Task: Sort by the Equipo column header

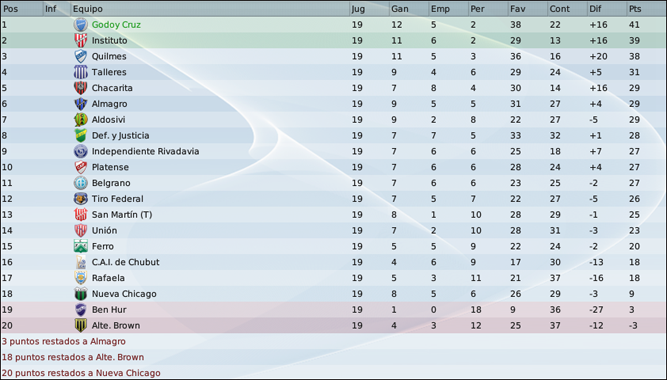Action: 210,9
